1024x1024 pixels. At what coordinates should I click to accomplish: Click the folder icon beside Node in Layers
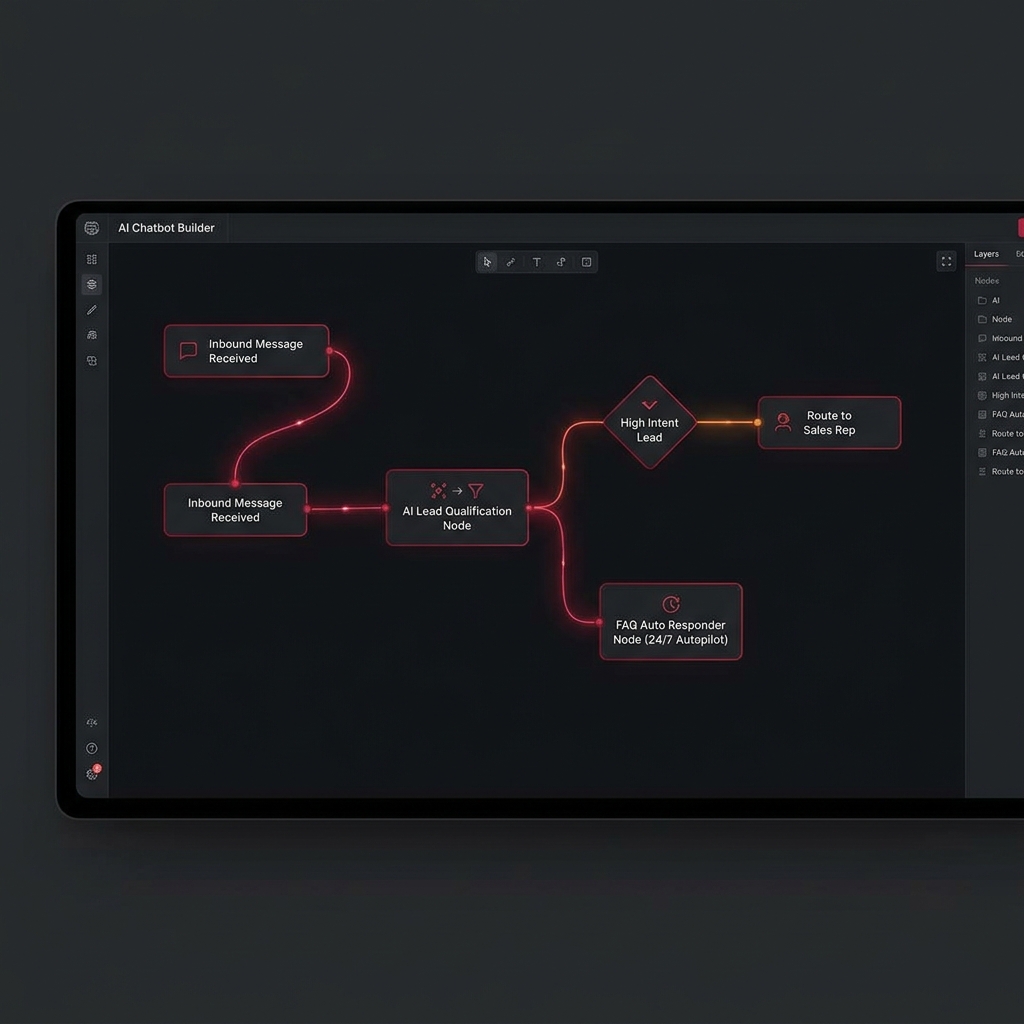[x=982, y=319]
